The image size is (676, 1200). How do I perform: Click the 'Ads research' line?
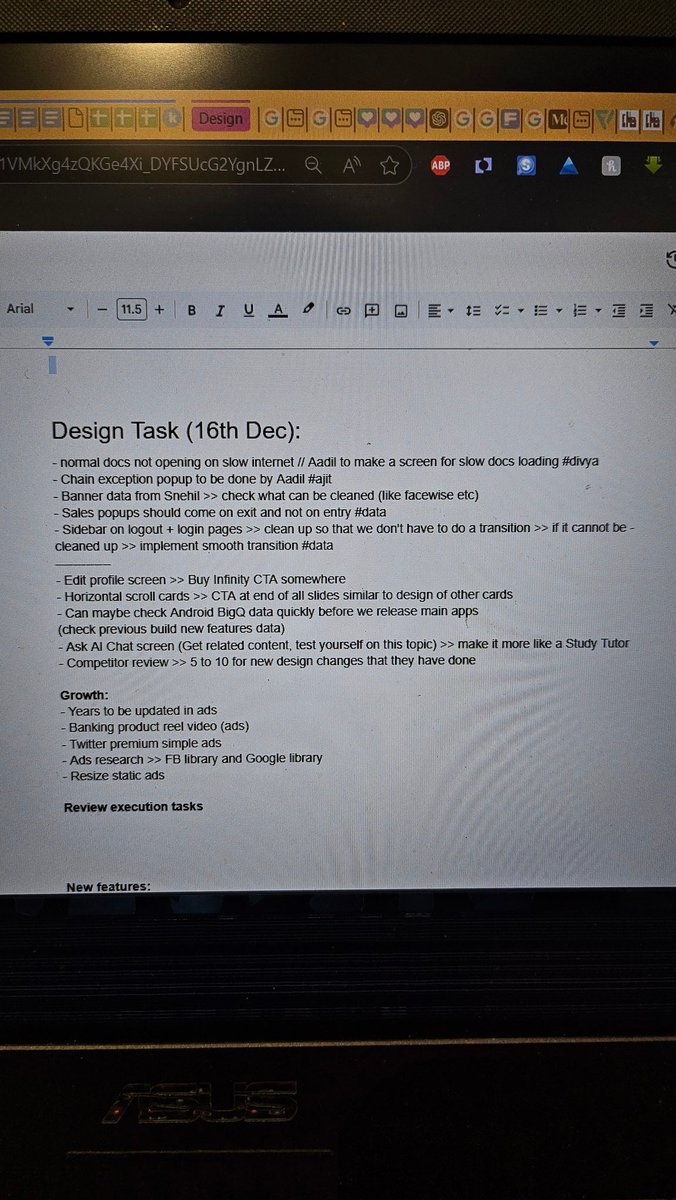(192, 759)
